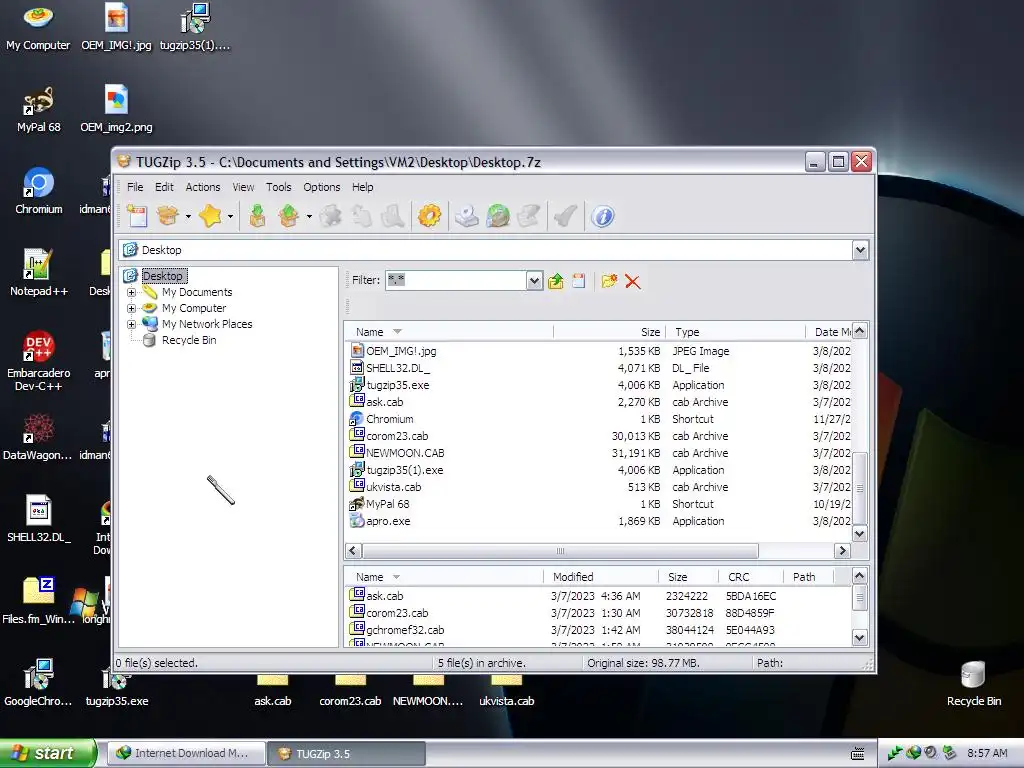This screenshot has height=768, width=1024.
Task: Open the Help menu
Action: (362, 187)
